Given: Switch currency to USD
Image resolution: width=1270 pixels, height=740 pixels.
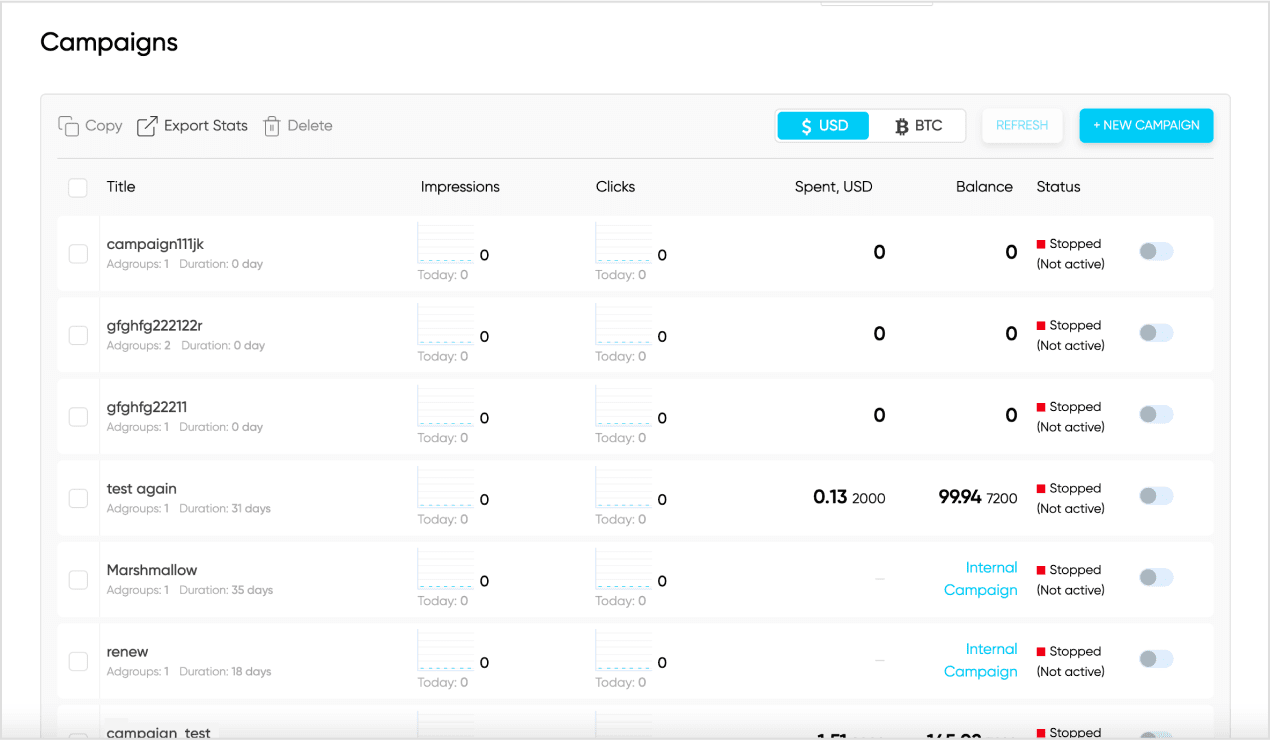Looking at the screenshot, I should (823, 126).
